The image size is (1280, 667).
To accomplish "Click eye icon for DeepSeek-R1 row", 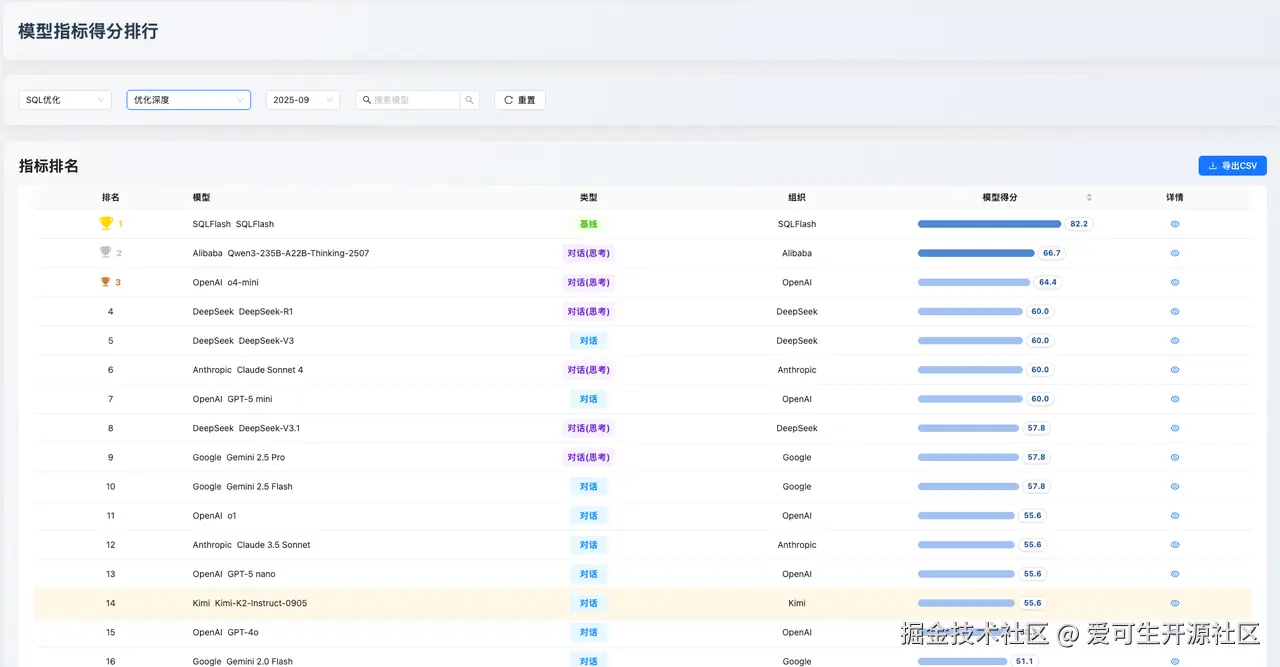I will [1175, 312].
